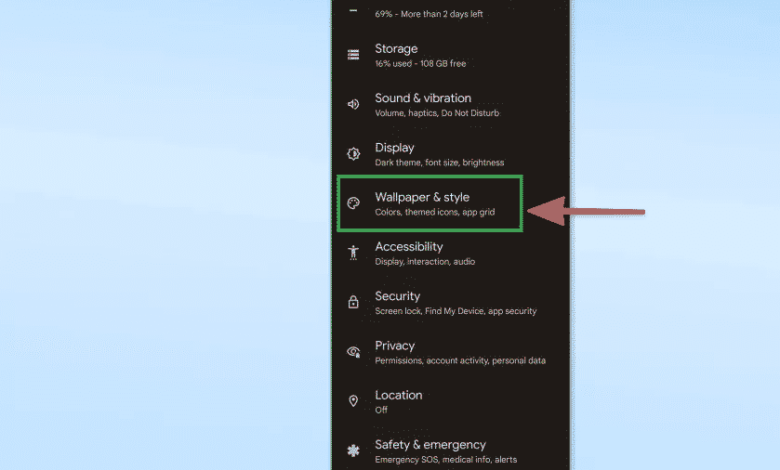Open the Safety & emergency title
This screenshot has width=780, height=470.
(430, 445)
